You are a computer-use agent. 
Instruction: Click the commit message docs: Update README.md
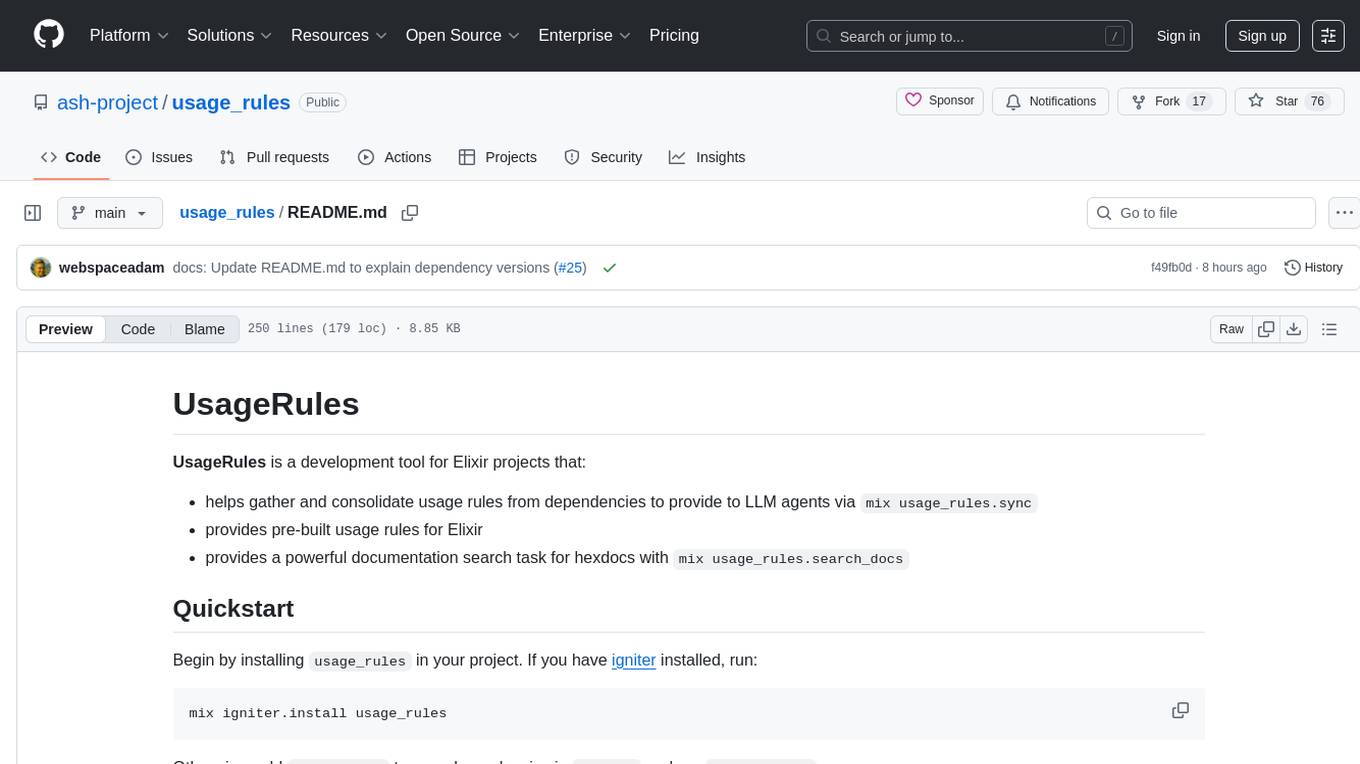[x=363, y=268]
